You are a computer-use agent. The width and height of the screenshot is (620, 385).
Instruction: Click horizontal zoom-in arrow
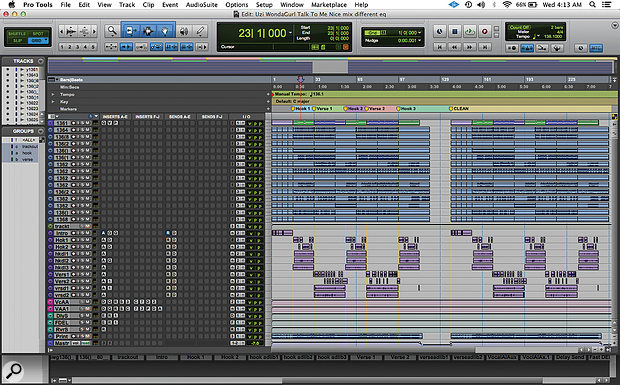point(94,31)
